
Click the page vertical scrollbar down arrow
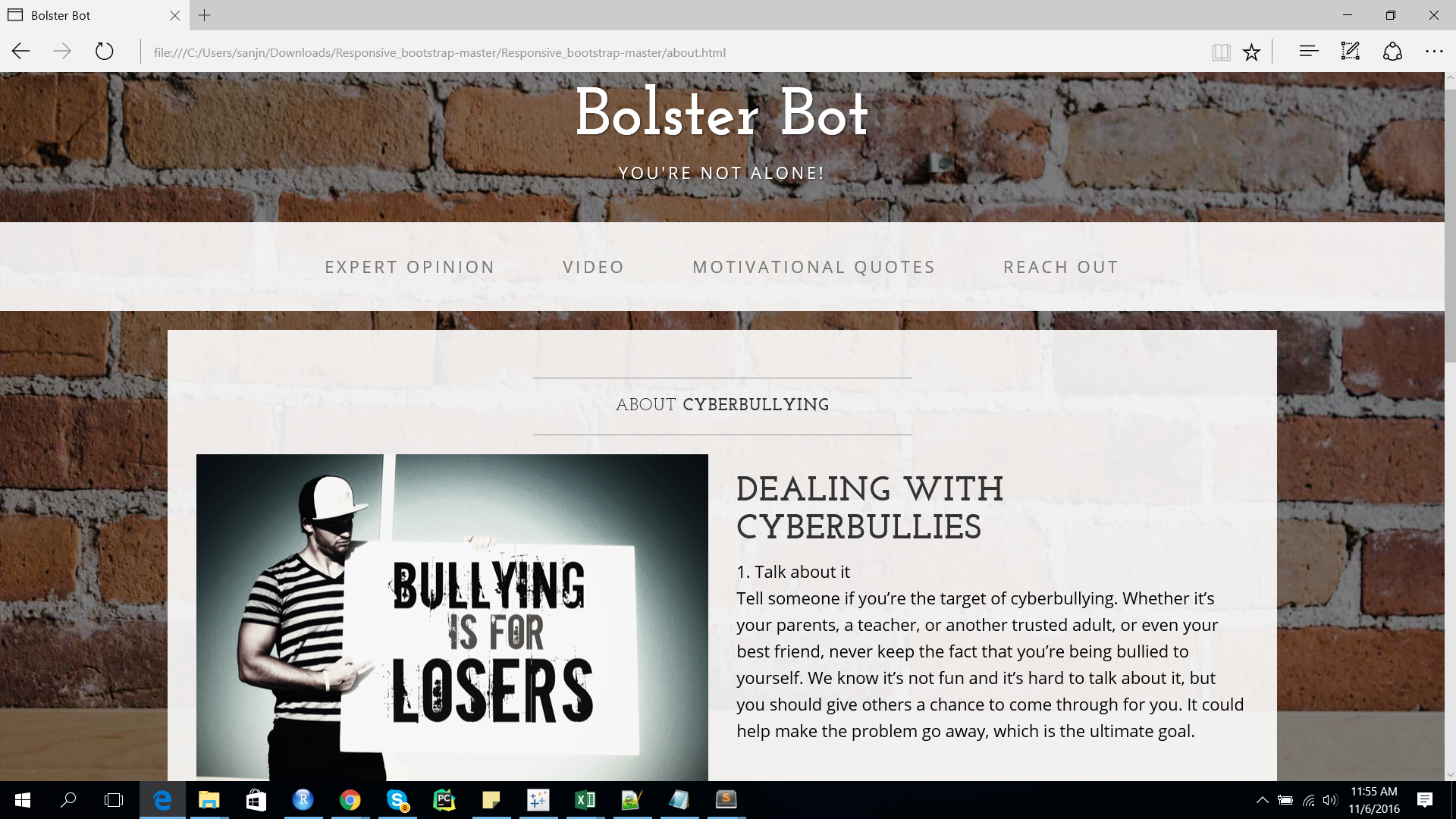pyautogui.click(x=1450, y=775)
